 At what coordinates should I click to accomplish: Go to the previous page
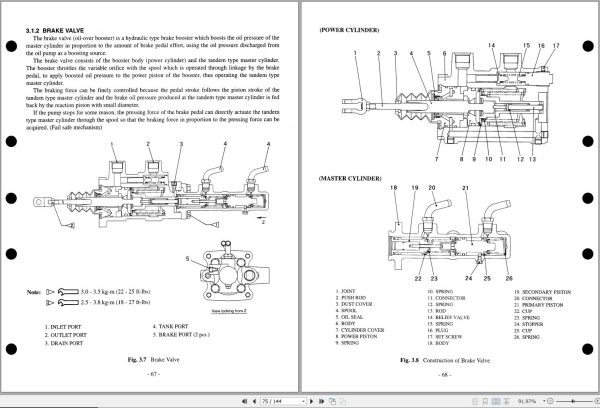[254, 401]
